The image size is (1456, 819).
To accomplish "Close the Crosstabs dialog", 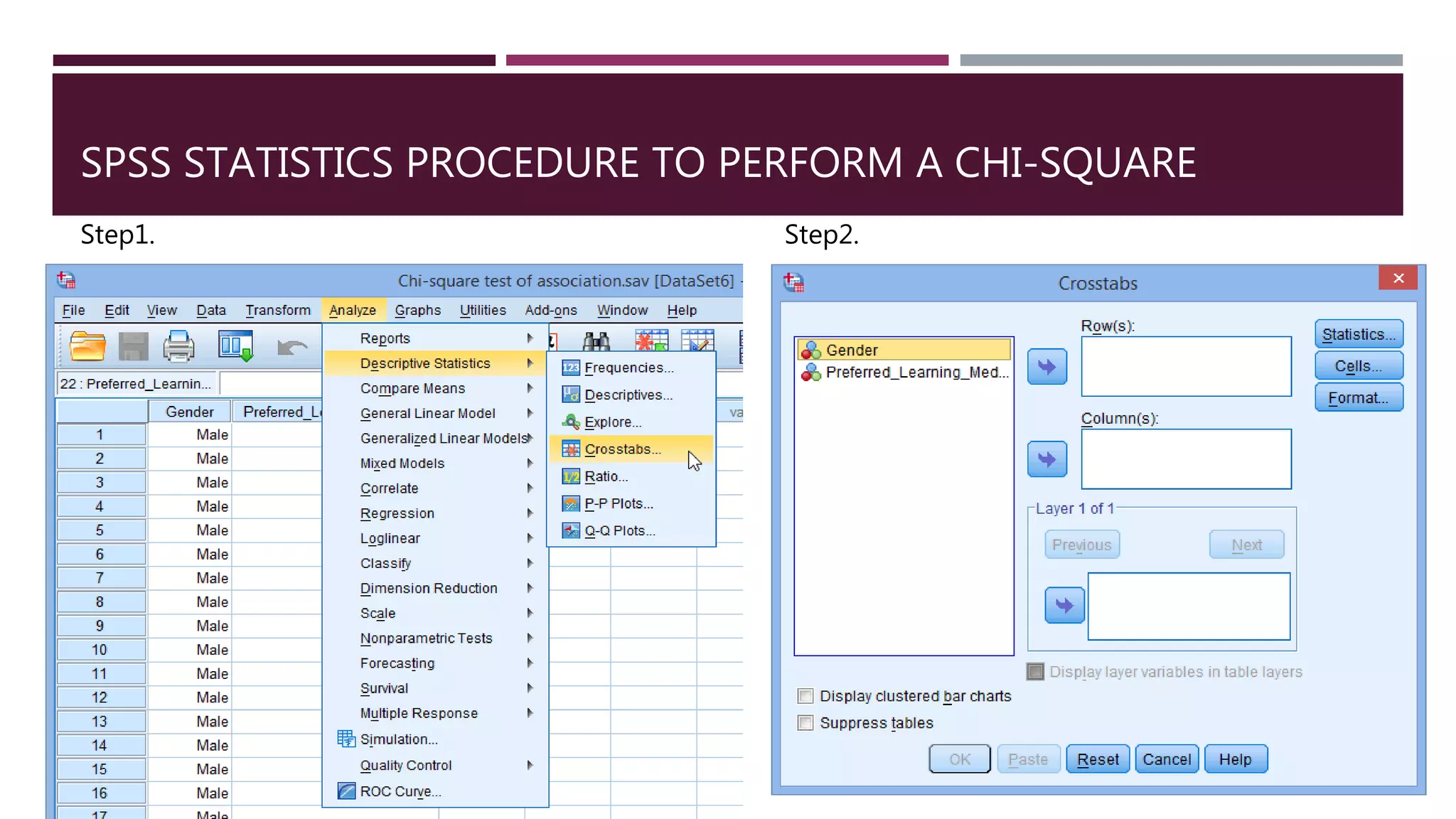I will [x=1398, y=278].
